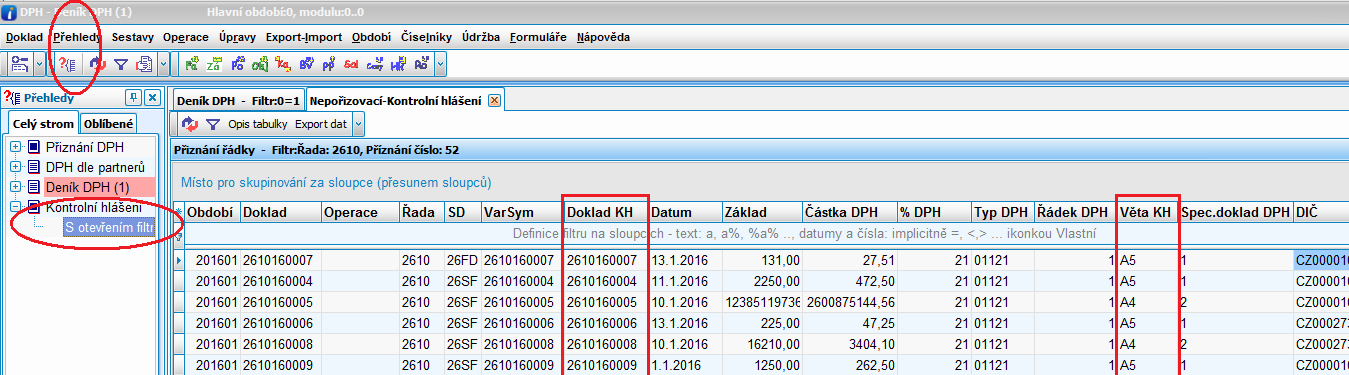Screen dimensions: 1349x375
Task: Expand the DPH dle partnerů tree node
Action: [16, 167]
